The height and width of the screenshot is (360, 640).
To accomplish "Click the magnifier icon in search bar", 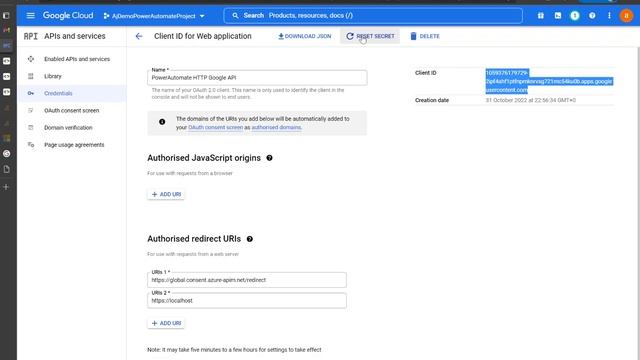I will coord(235,16).
